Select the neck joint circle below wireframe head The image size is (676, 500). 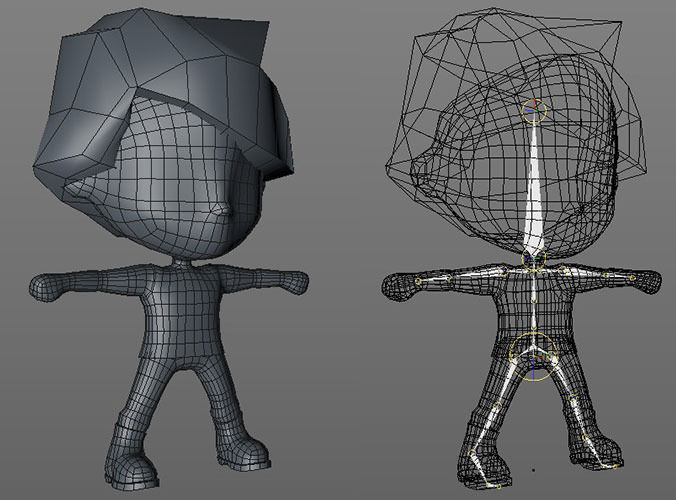tap(534, 259)
